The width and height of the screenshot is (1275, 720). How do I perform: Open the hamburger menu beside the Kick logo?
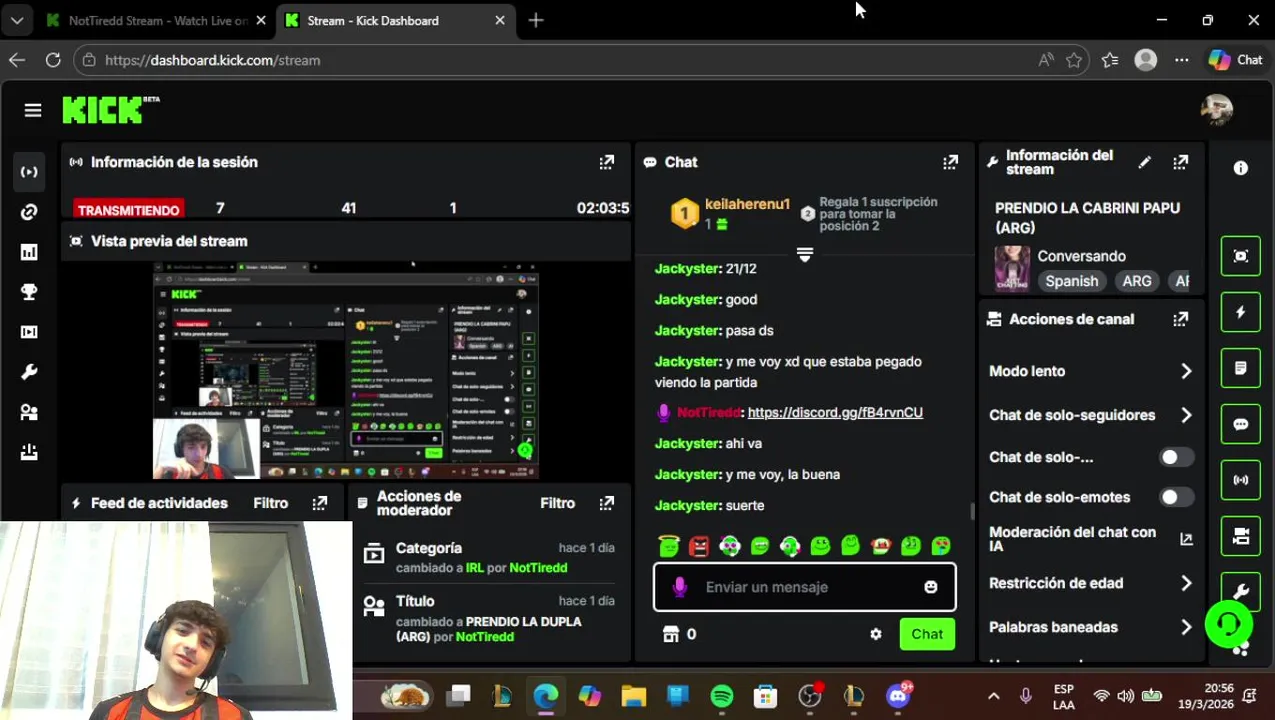pyautogui.click(x=33, y=111)
